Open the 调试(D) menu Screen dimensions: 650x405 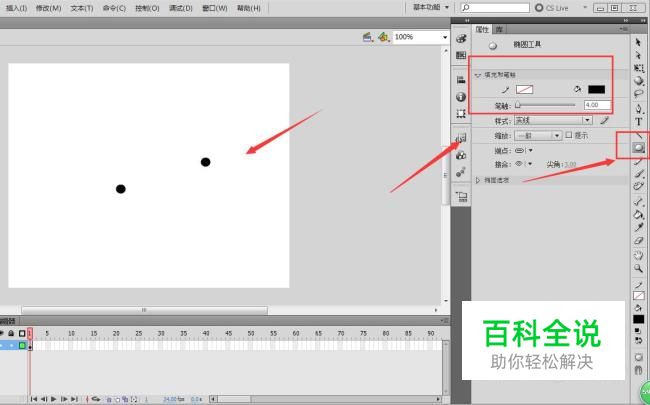(x=181, y=8)
